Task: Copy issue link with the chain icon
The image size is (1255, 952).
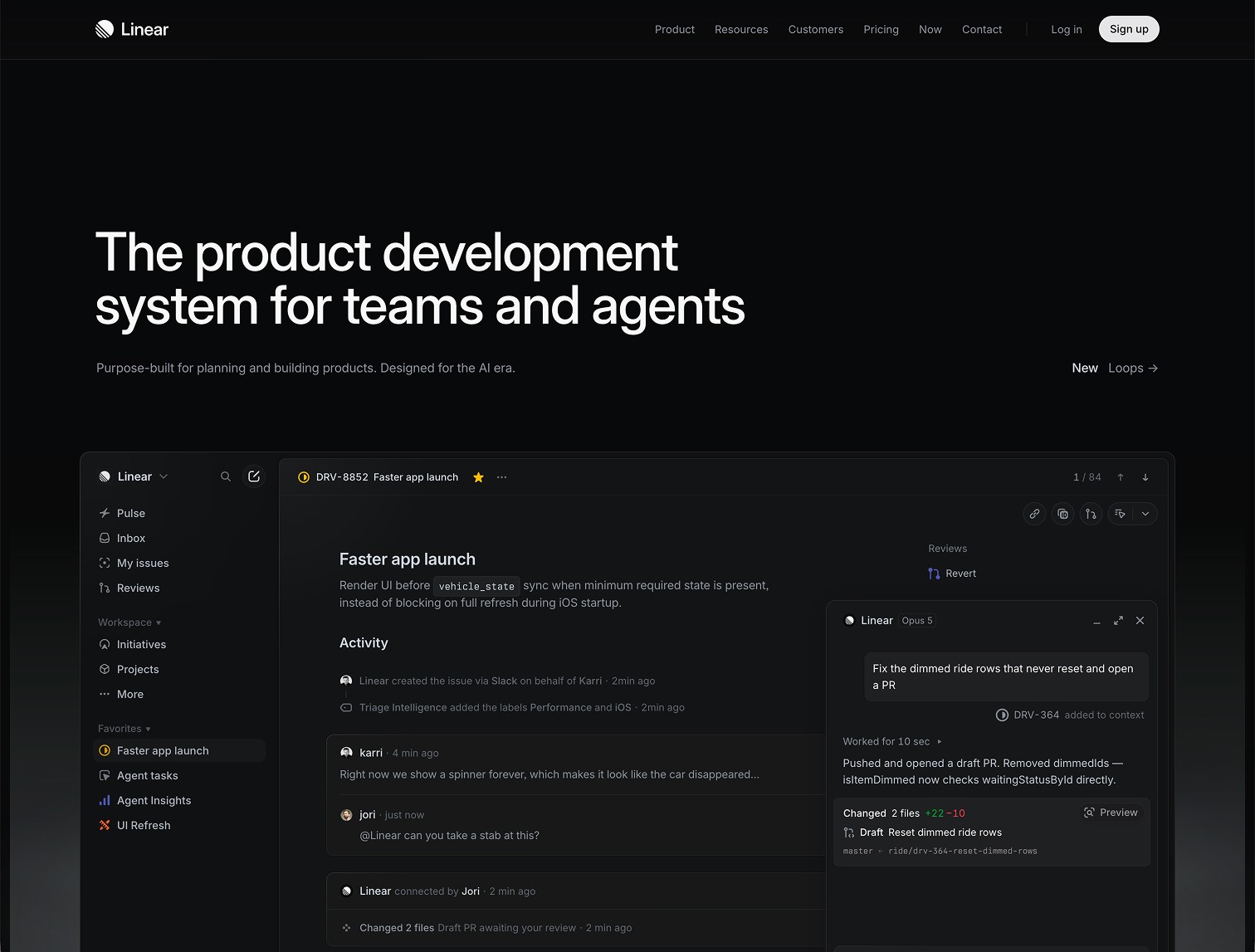Action: [1034, 514]
